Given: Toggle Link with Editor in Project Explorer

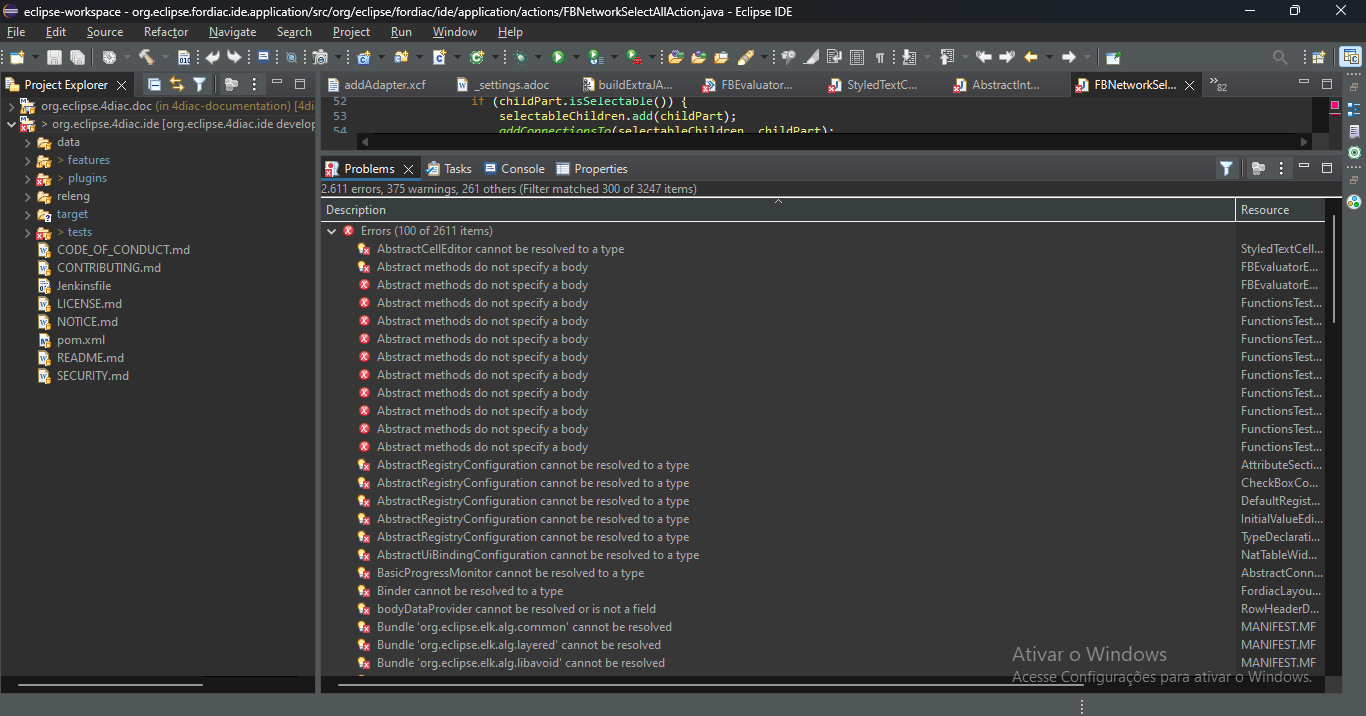Looking at the screenshot, I should tap(177, 85).
